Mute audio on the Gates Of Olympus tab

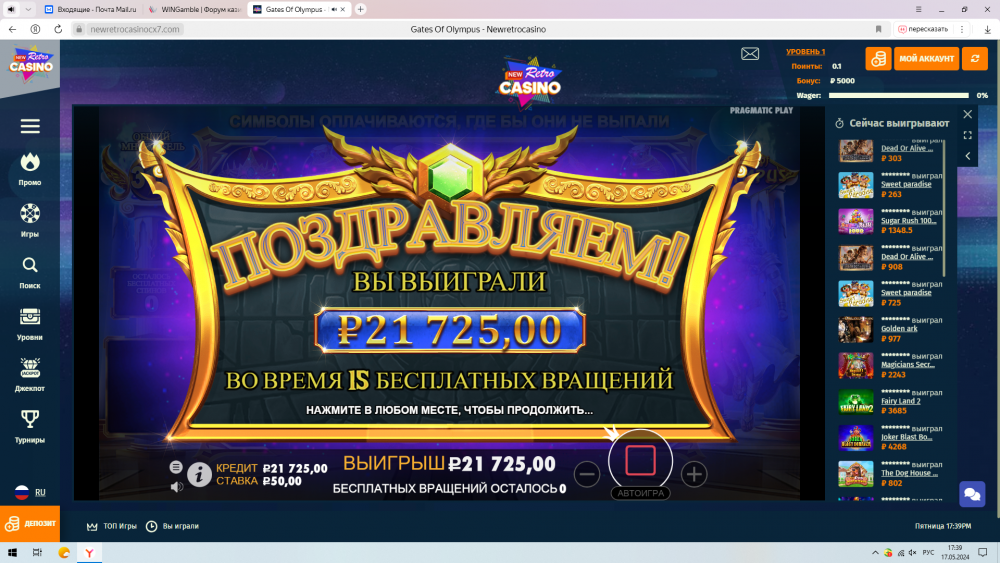(x=334, y=10)
